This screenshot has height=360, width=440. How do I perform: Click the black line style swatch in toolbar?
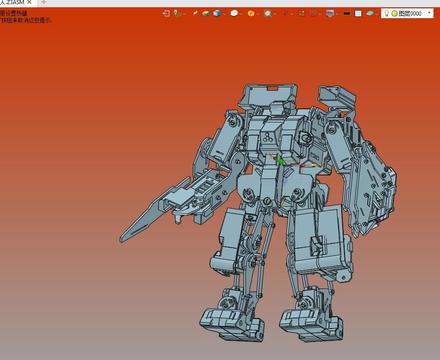[x=347, y=13]
